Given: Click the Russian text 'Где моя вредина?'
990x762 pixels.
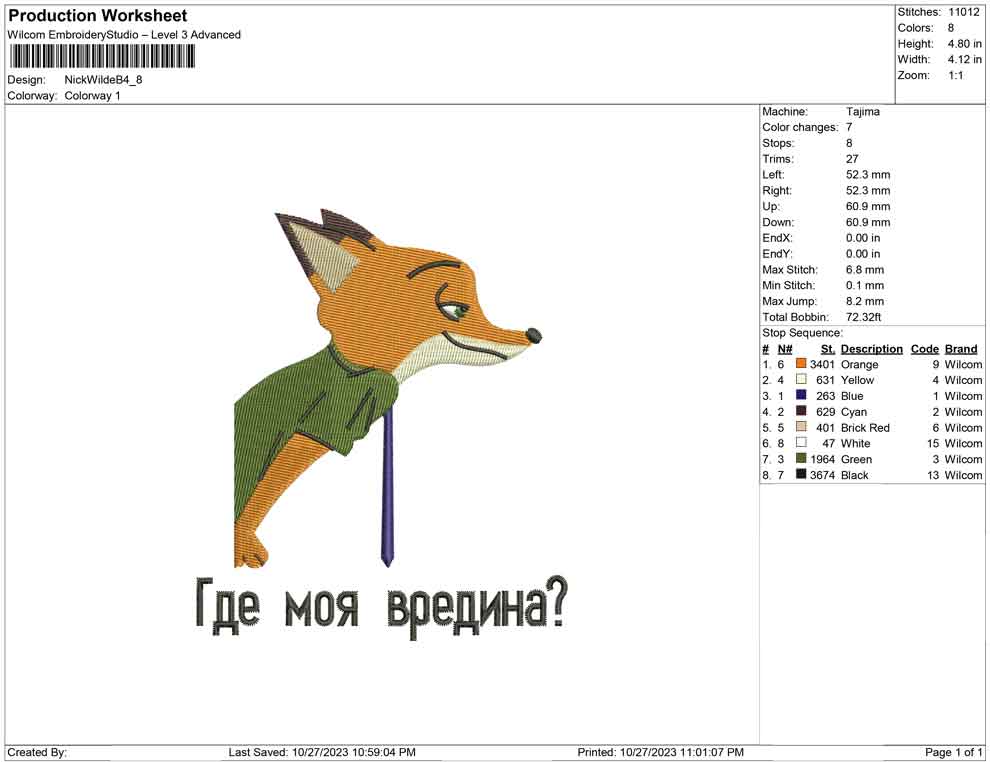Looking at the screenshot, I should pos(382,607).
